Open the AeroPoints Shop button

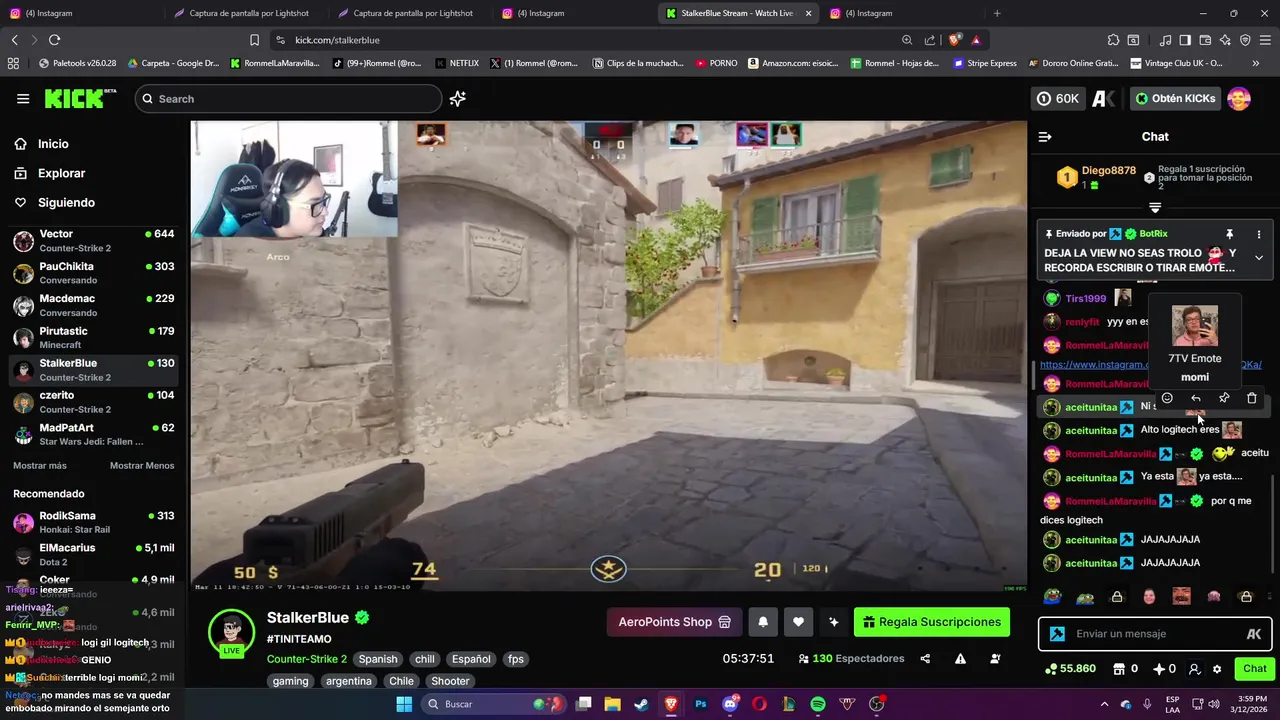[x=674, y=622]
